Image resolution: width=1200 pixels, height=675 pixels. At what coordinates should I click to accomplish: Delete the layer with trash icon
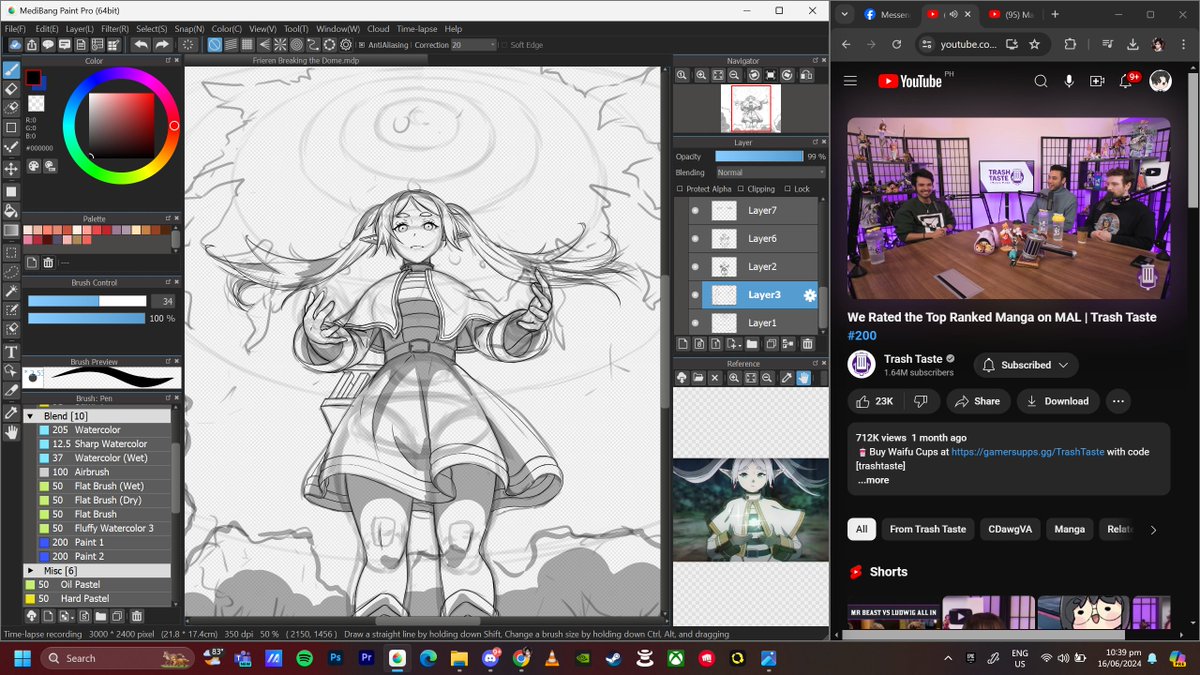coord(807,344)
